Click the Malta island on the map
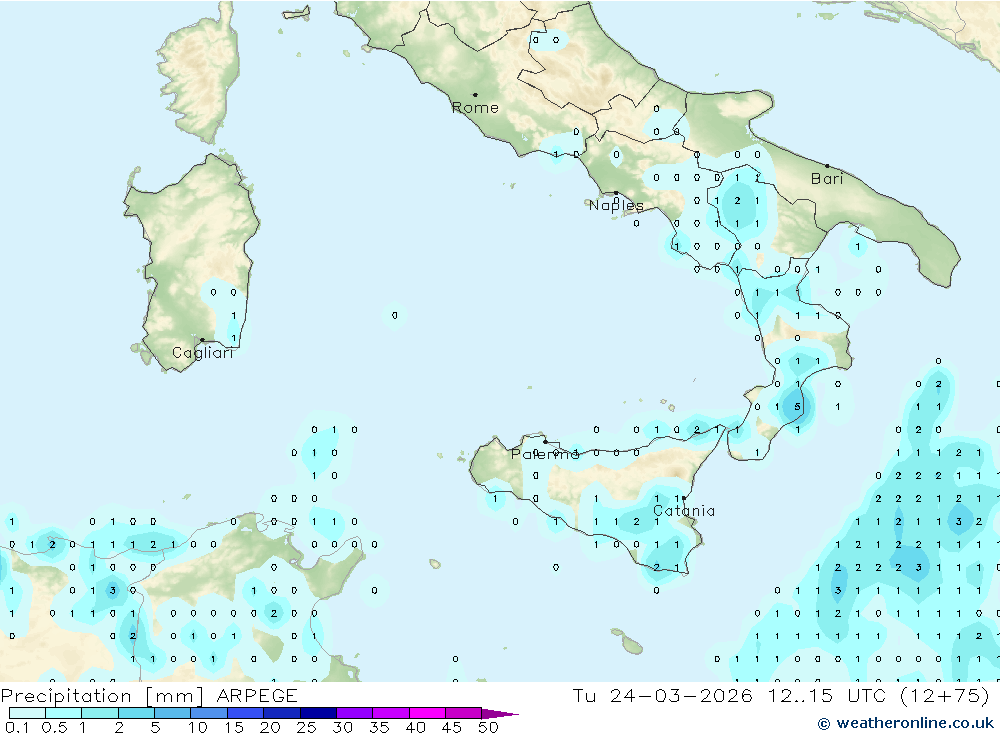 click(632, 647)
